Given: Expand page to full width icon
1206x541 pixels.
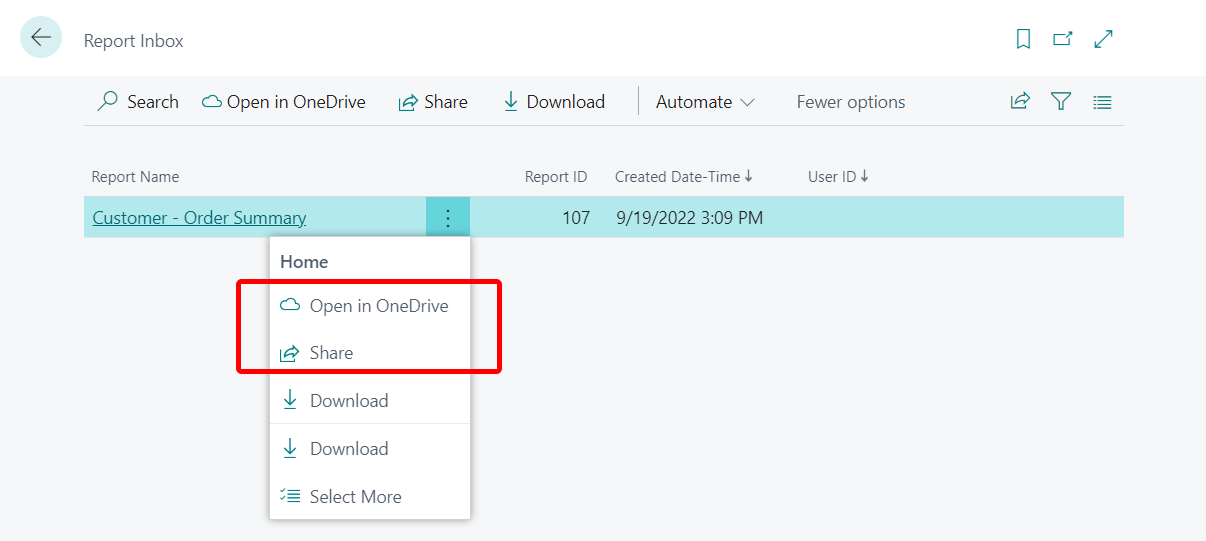Looking at the screenshot, I should tap(1104, 39).
